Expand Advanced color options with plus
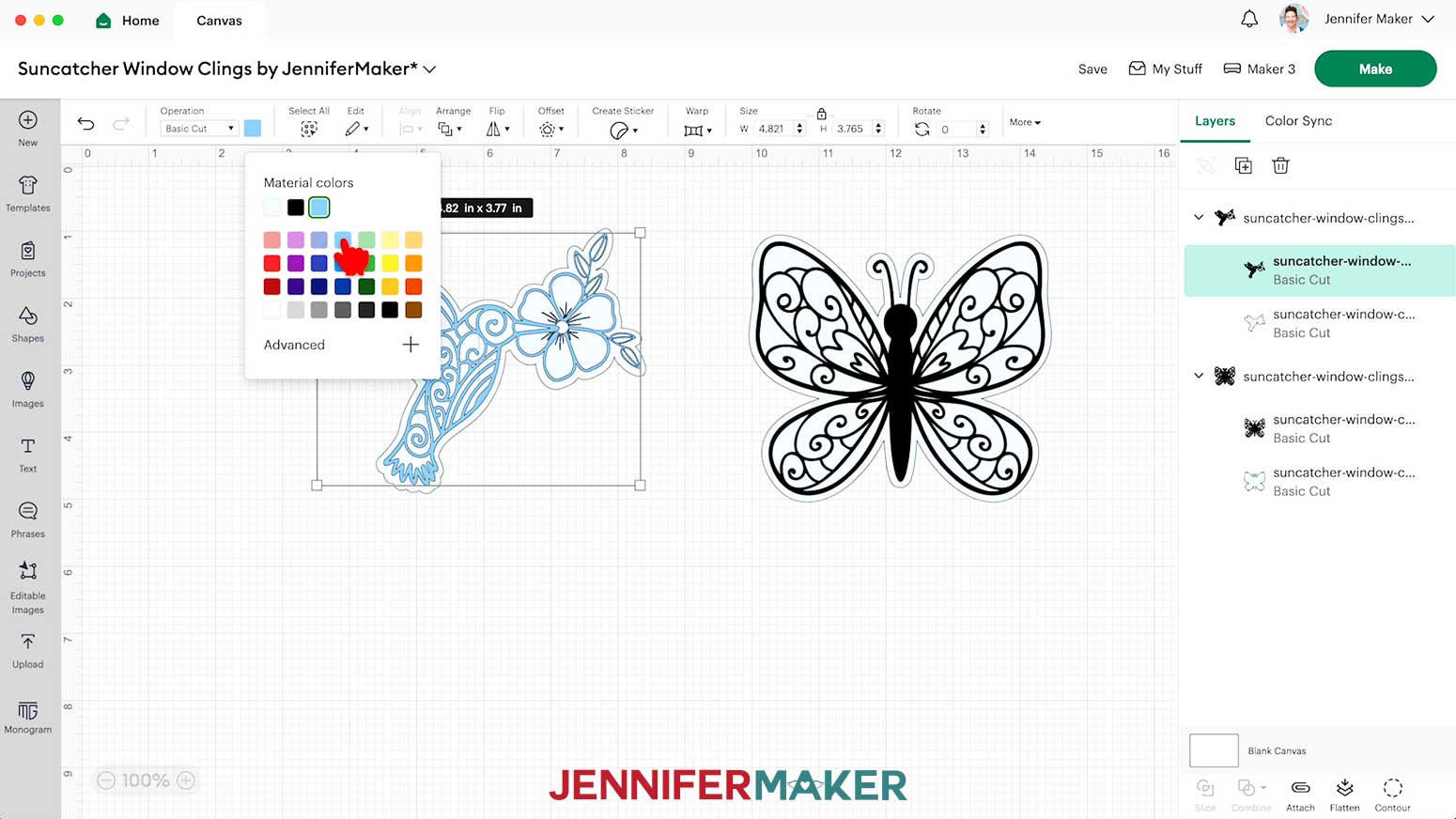Viewport: 1456px width, 819px height. pyautogui.click(x=410, y=345)
